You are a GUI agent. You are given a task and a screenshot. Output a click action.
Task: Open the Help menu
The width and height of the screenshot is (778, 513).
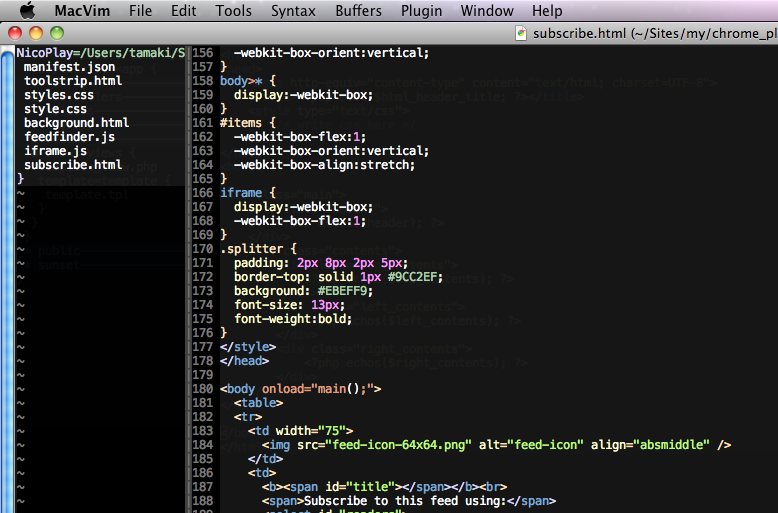click(547, 10)
